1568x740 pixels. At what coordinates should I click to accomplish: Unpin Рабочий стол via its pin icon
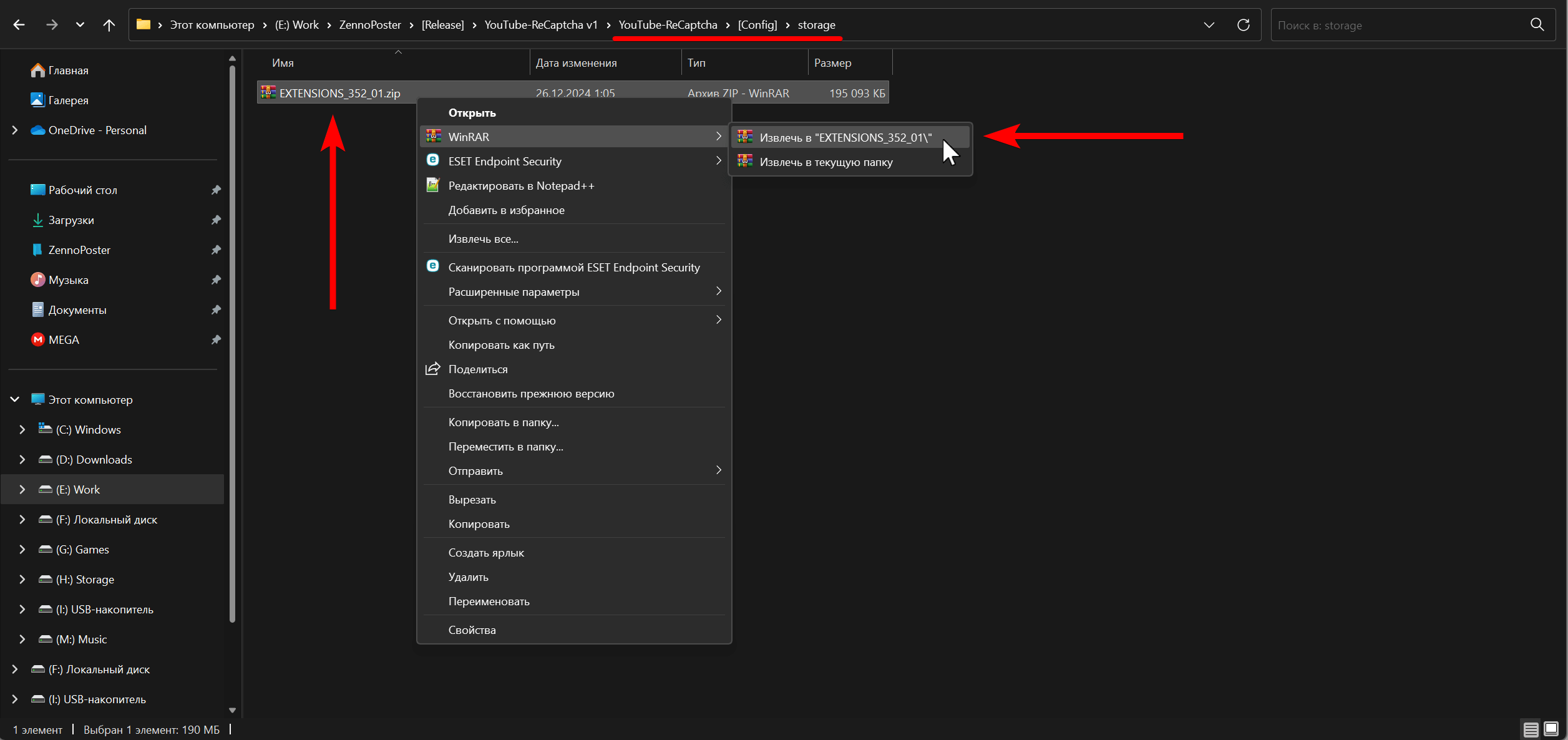(216, 190)
